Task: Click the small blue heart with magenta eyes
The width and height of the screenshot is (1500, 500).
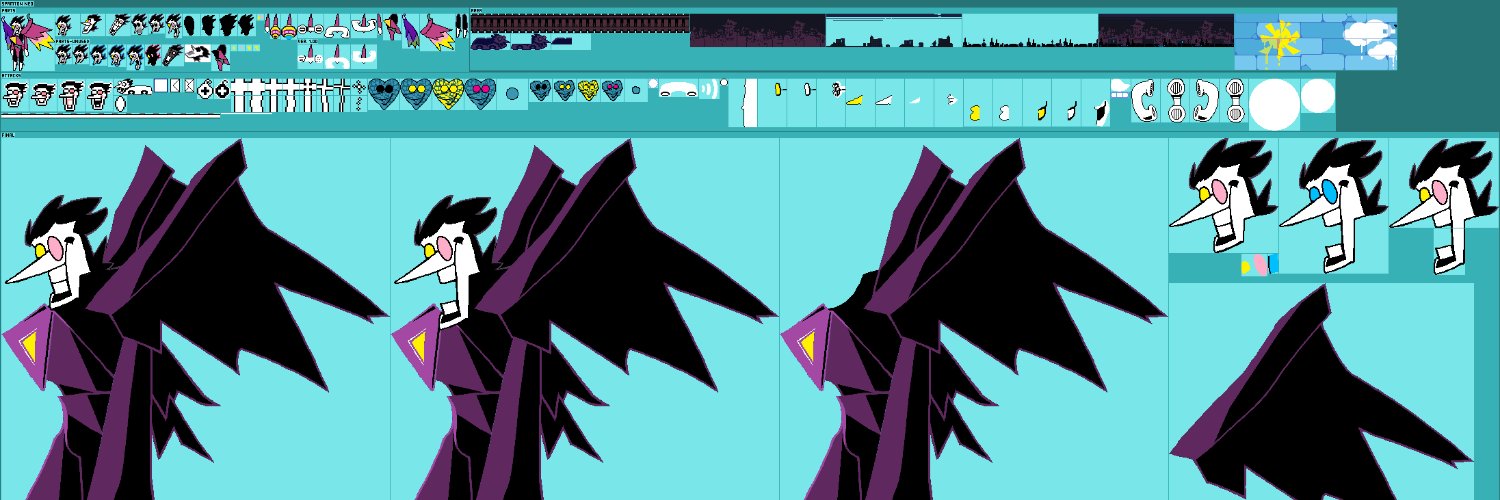Action: pyautogui.click(x=612, y=90)
